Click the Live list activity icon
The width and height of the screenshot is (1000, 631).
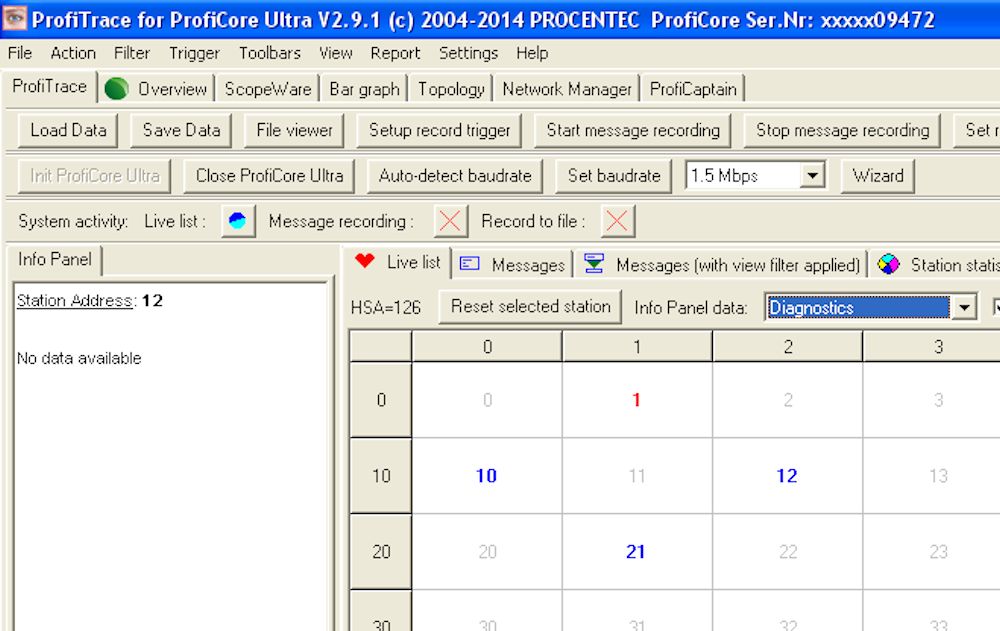(238, 221)
